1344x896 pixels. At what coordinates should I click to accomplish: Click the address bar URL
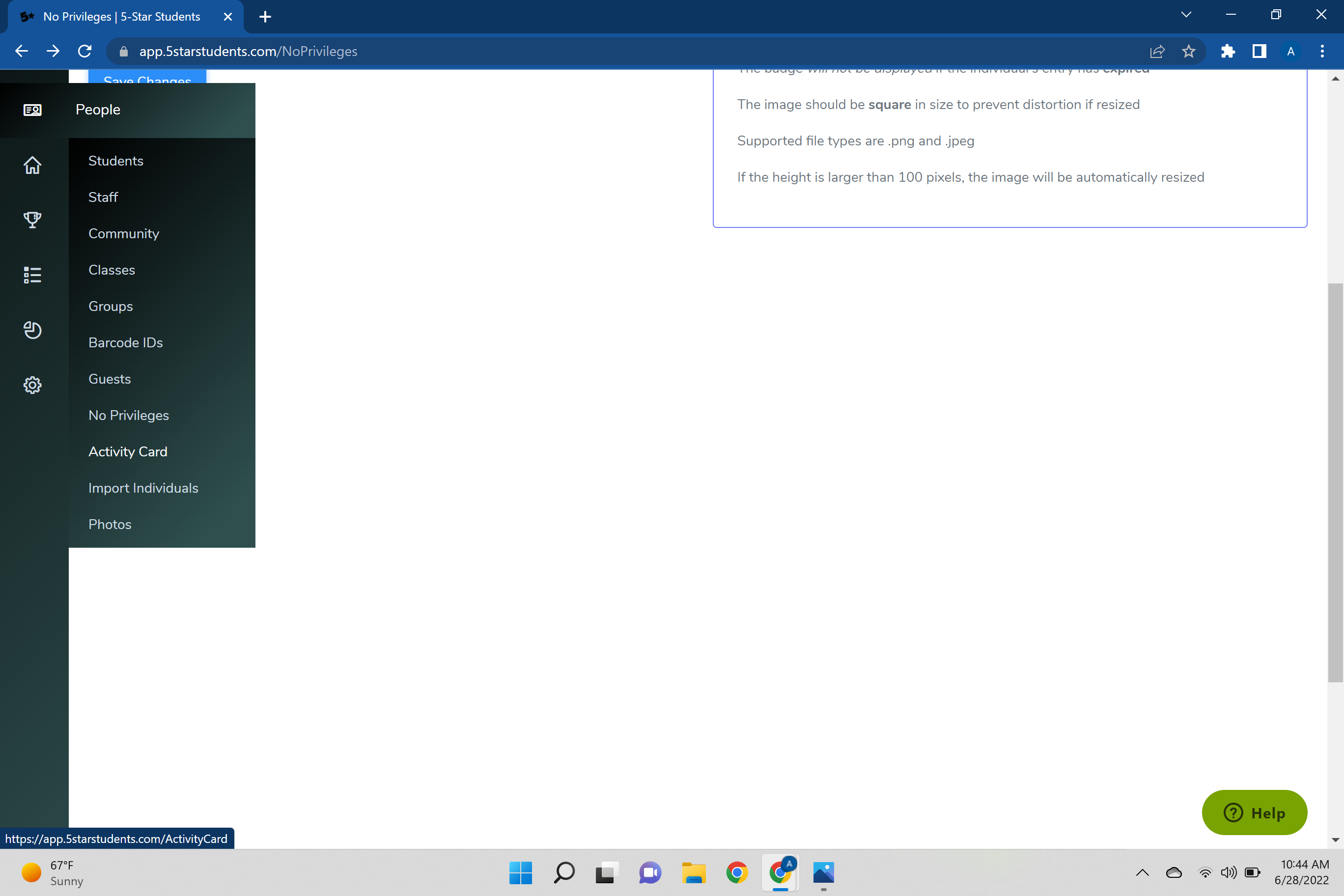(249, 52)
